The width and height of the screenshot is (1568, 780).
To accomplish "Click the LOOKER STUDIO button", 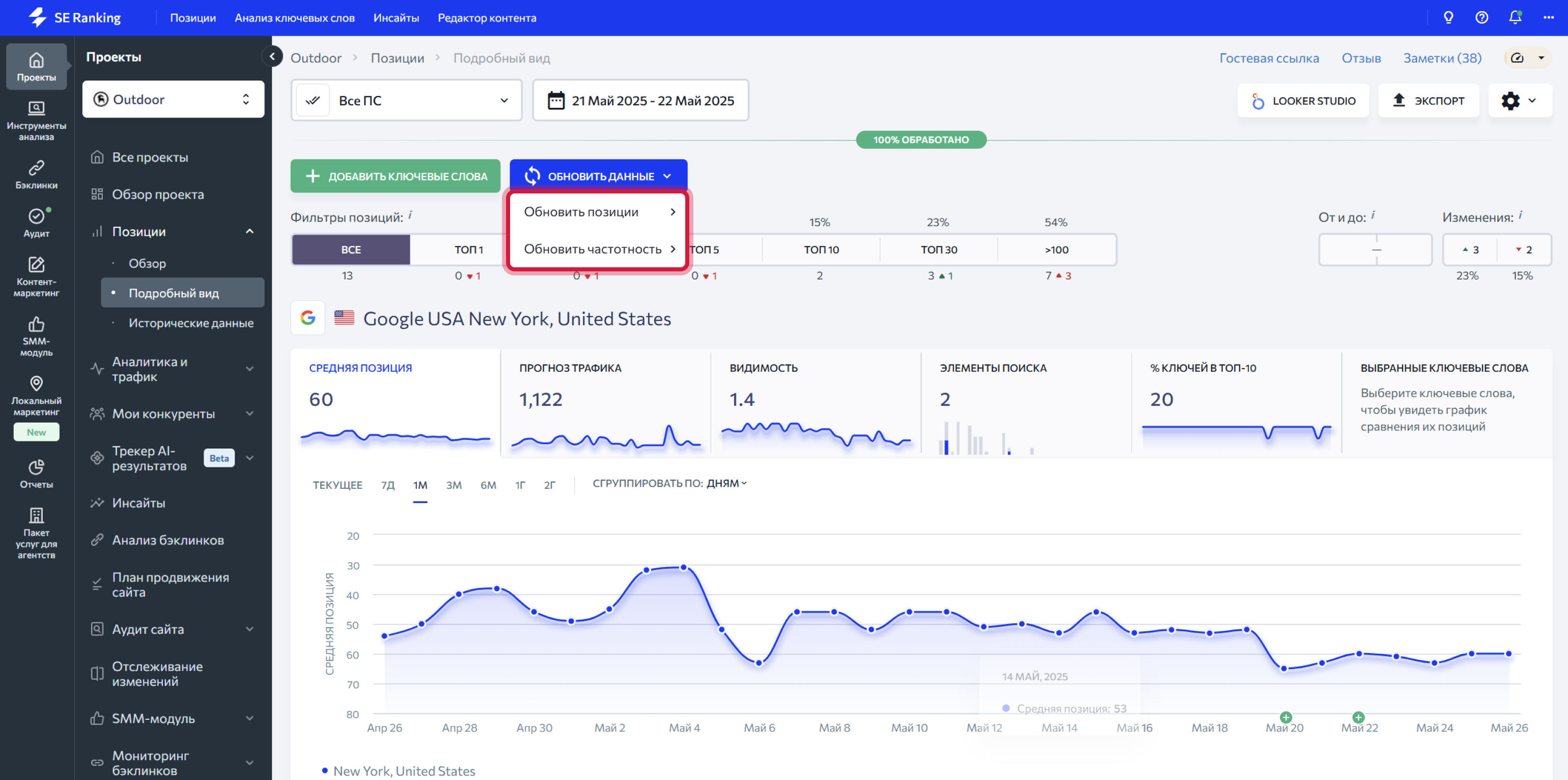I will point(1303,100).
